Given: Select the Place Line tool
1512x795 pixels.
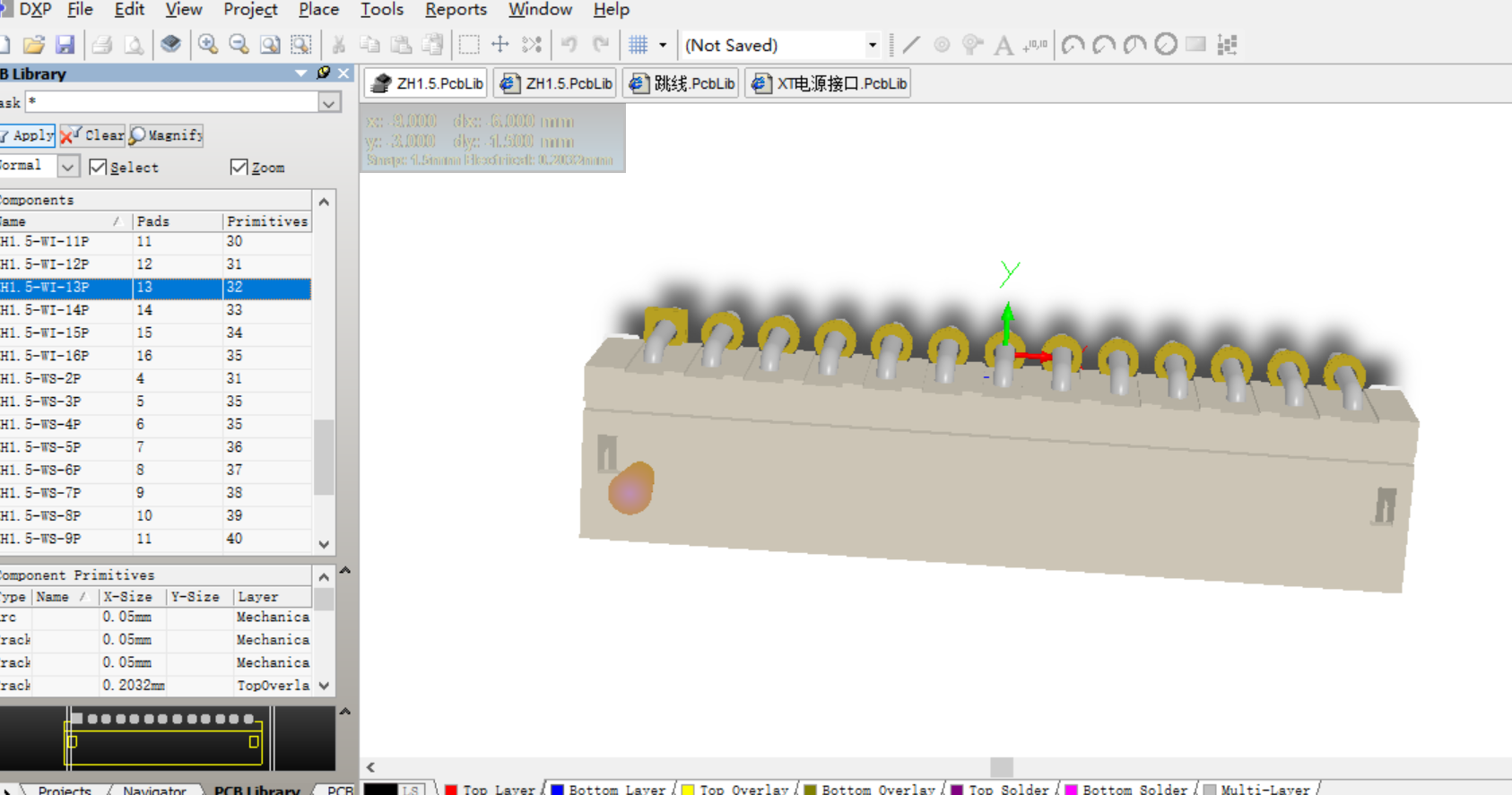Looking at the screenshot, I should point(911,45).
